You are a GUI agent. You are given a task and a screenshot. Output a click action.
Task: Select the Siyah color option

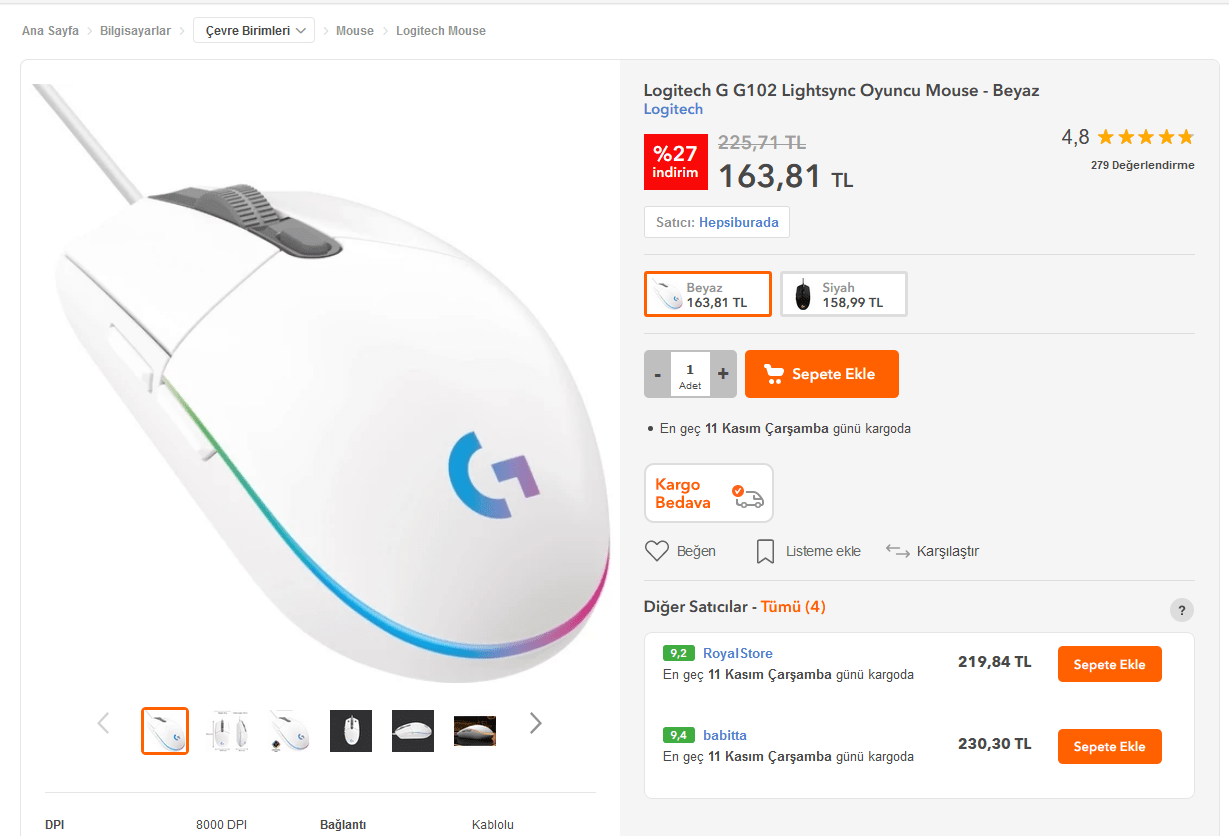844,294
